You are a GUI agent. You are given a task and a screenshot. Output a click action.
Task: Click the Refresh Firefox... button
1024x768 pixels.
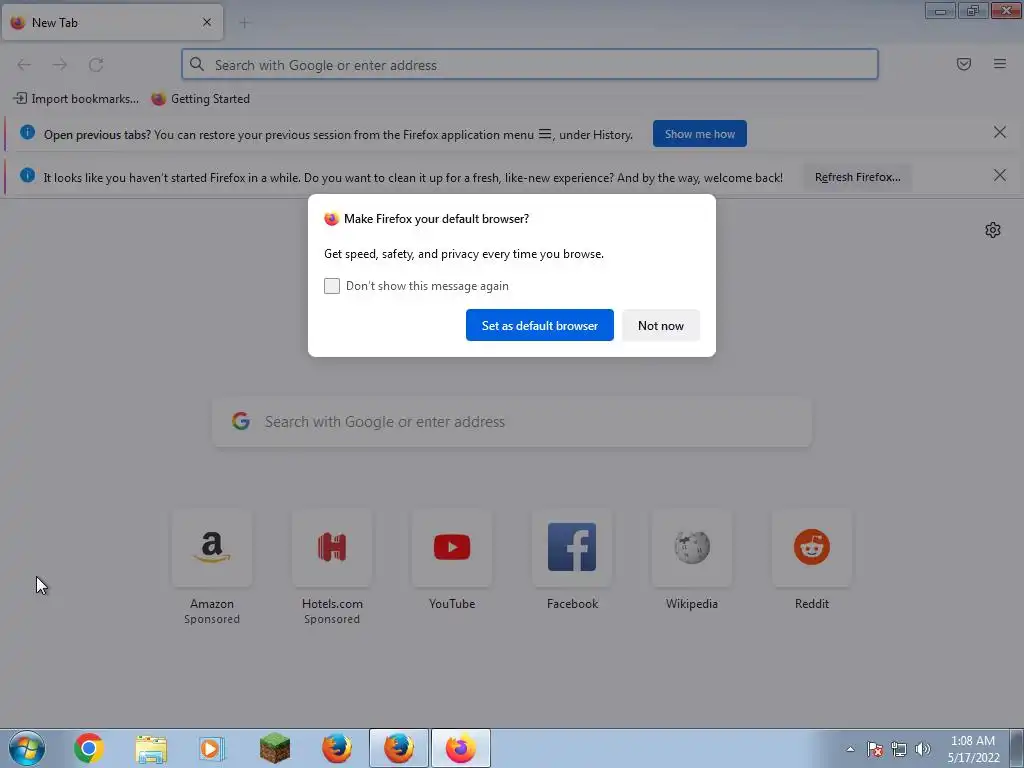[x=857, y=177]
